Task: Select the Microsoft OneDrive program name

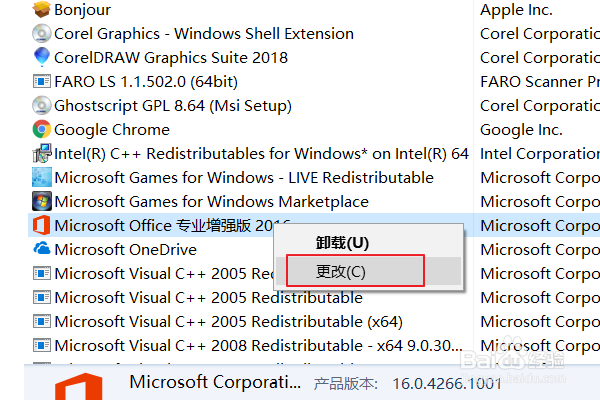Action: tap(125, 249)
